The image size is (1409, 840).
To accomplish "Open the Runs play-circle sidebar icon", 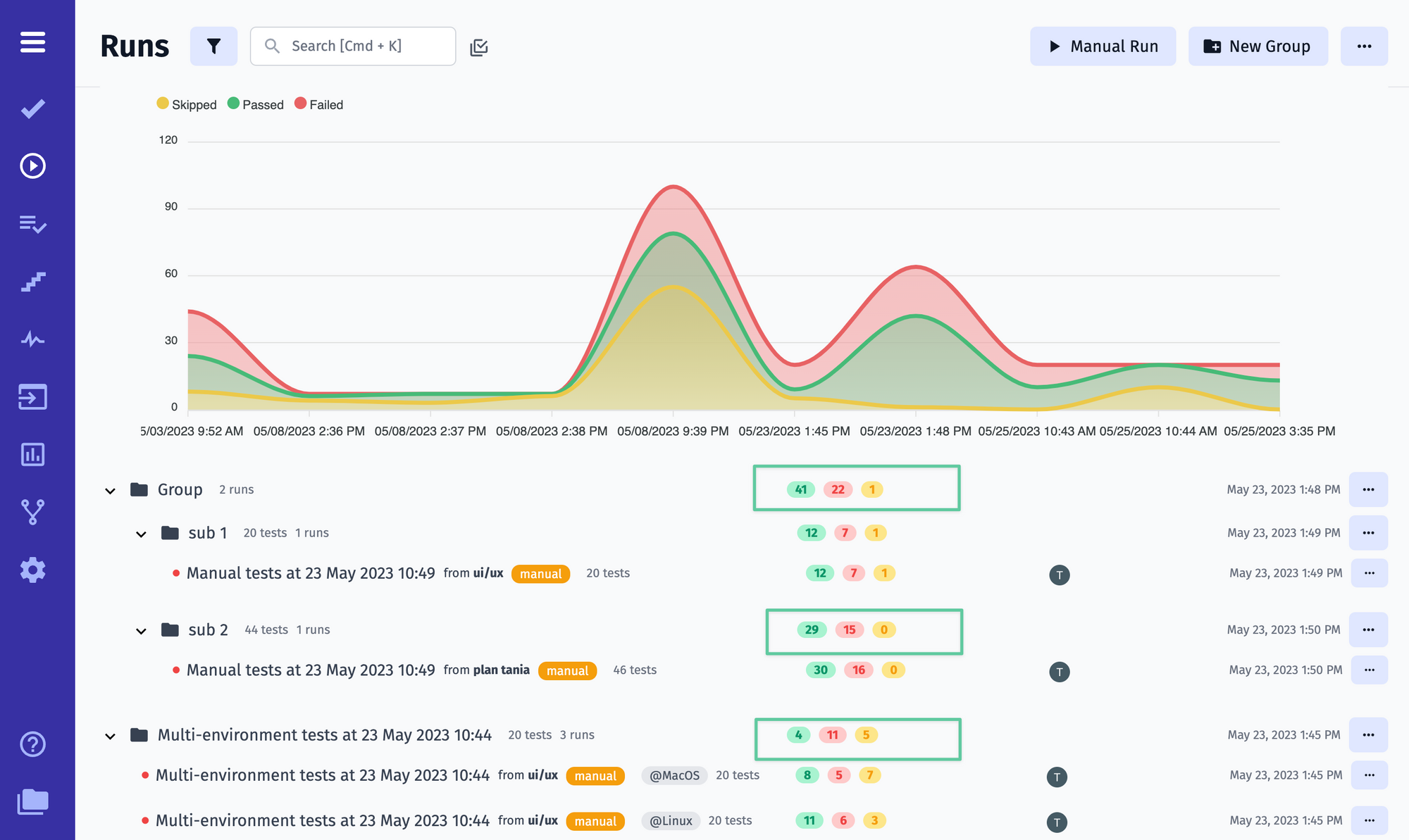I will (x=32, y=166).
